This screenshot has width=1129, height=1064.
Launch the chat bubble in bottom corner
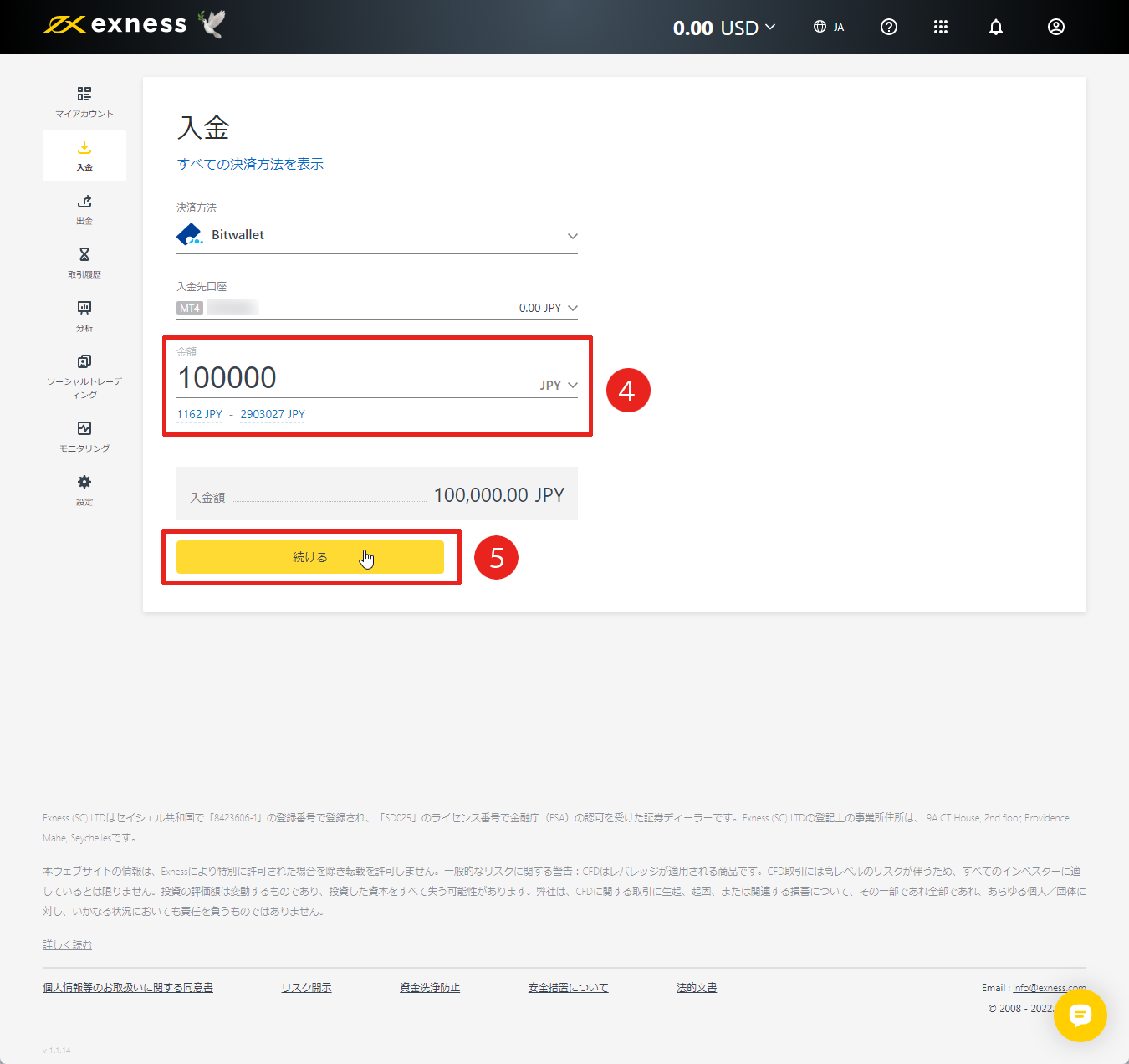1080,1016
